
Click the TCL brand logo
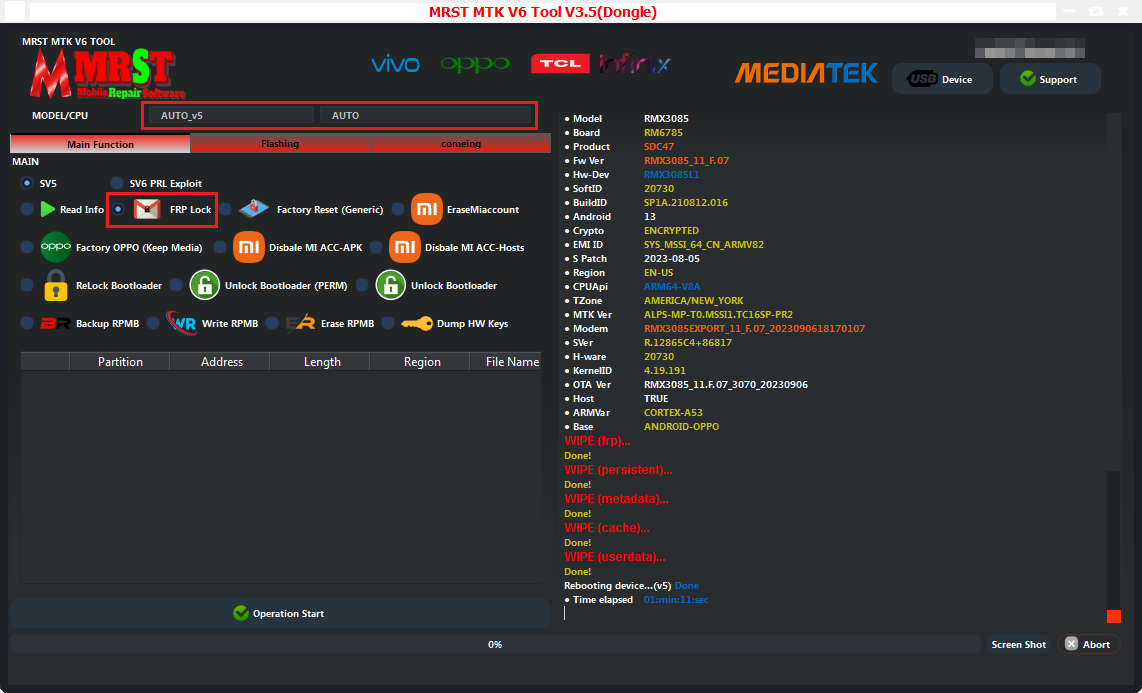[560, 64]
